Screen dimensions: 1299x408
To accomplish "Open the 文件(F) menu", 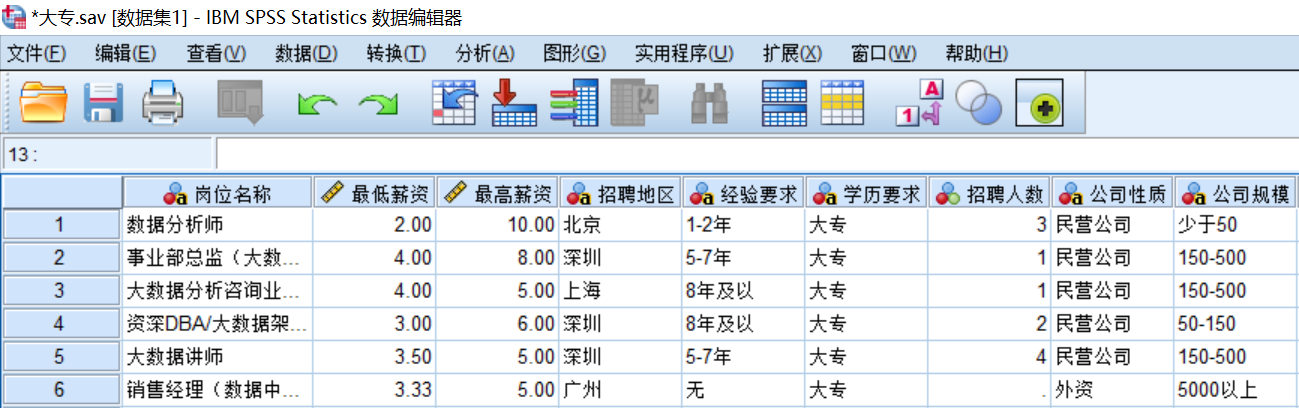I will coord(36,53).
